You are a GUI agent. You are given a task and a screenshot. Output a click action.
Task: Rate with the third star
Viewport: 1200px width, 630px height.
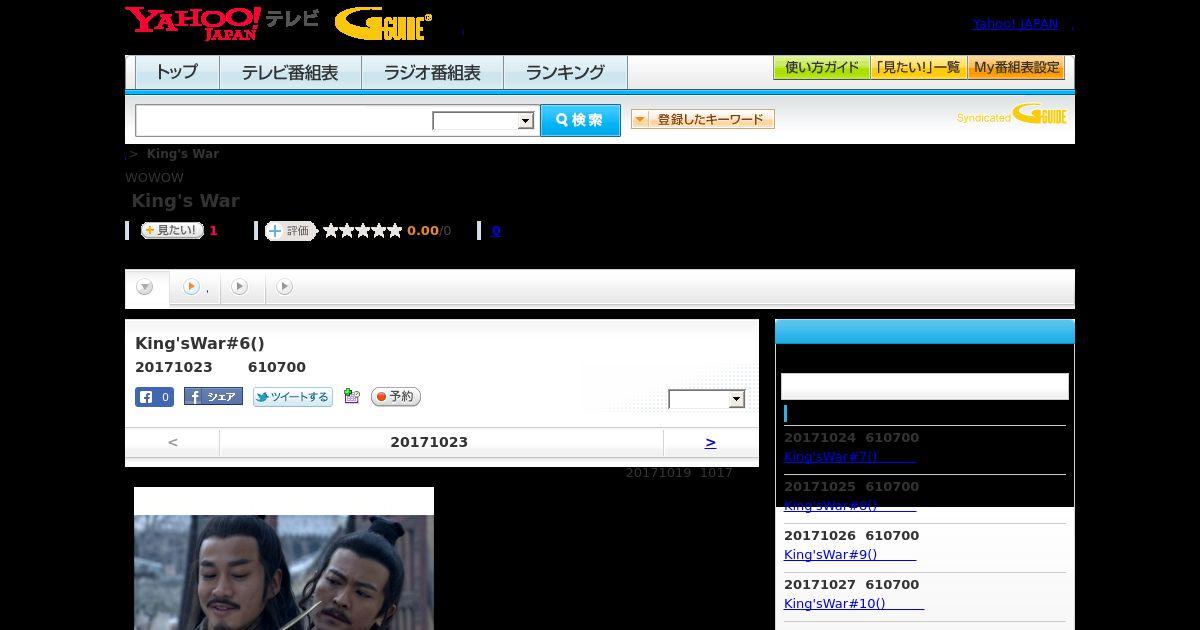coord(363,231)
